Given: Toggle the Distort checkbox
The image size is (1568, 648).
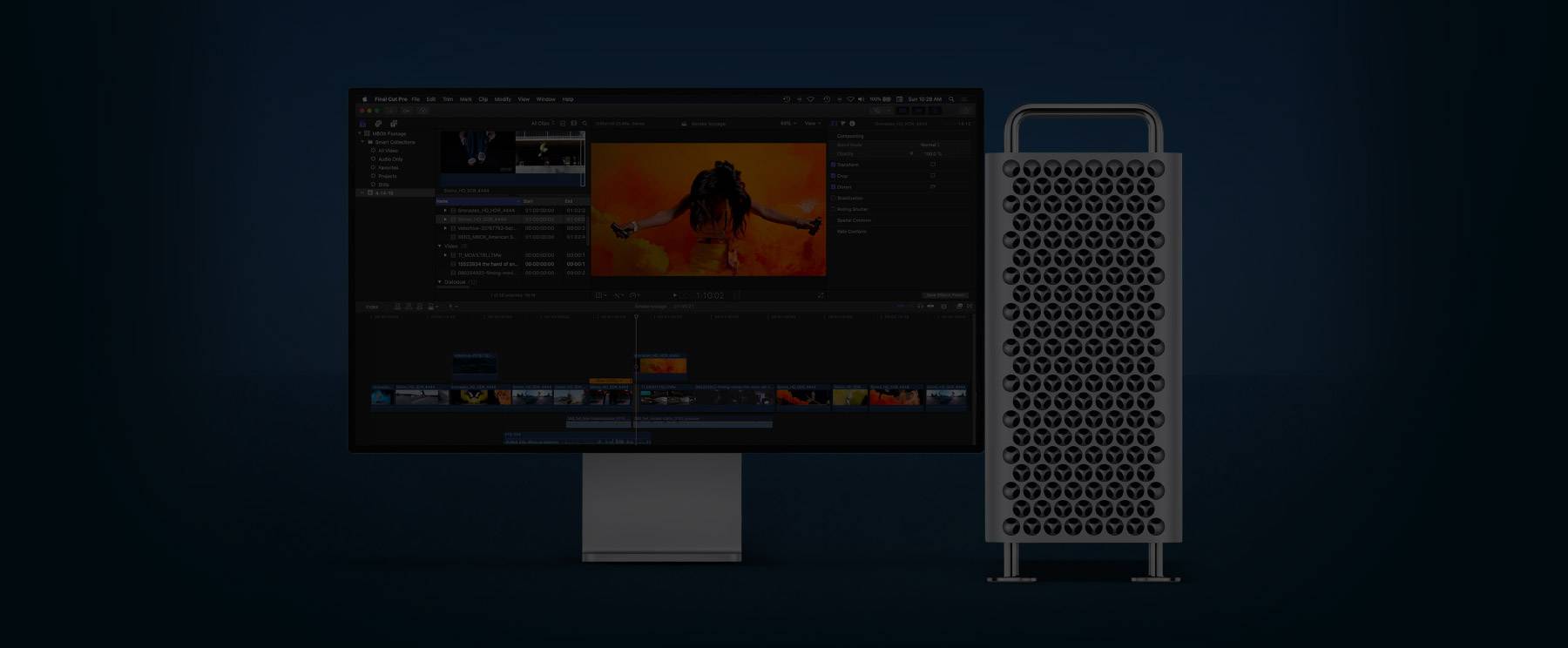Looking at the screenshot, I should (x=834, y=187).
